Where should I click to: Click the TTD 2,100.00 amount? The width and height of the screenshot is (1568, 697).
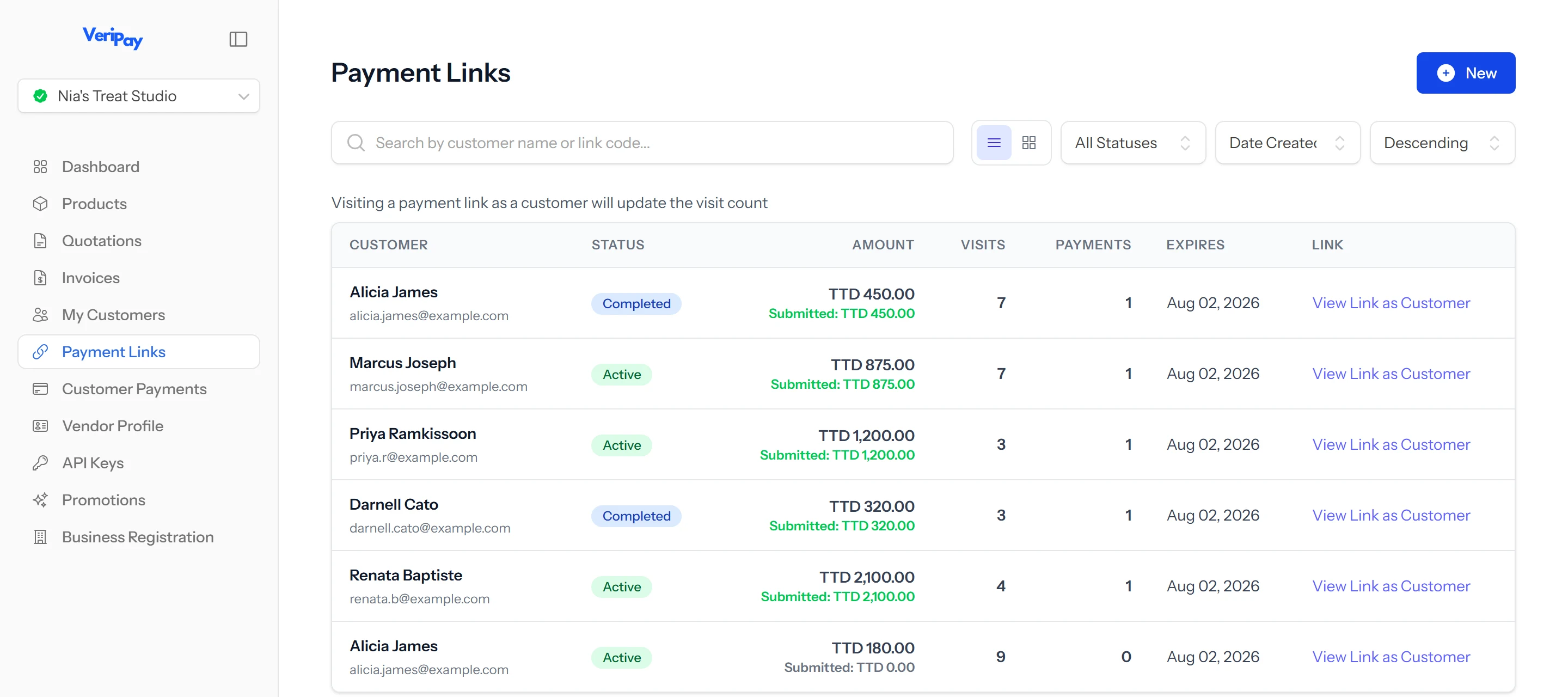(x=867, y=577)
